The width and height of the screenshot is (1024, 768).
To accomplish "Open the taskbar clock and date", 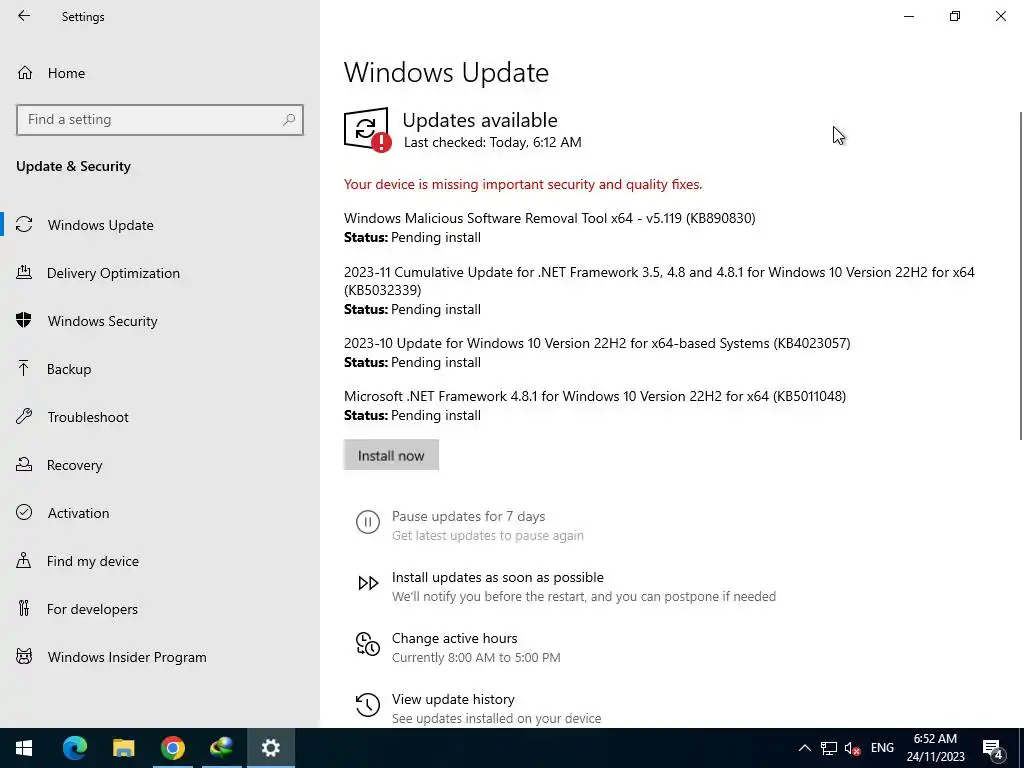I will [935, 748].
